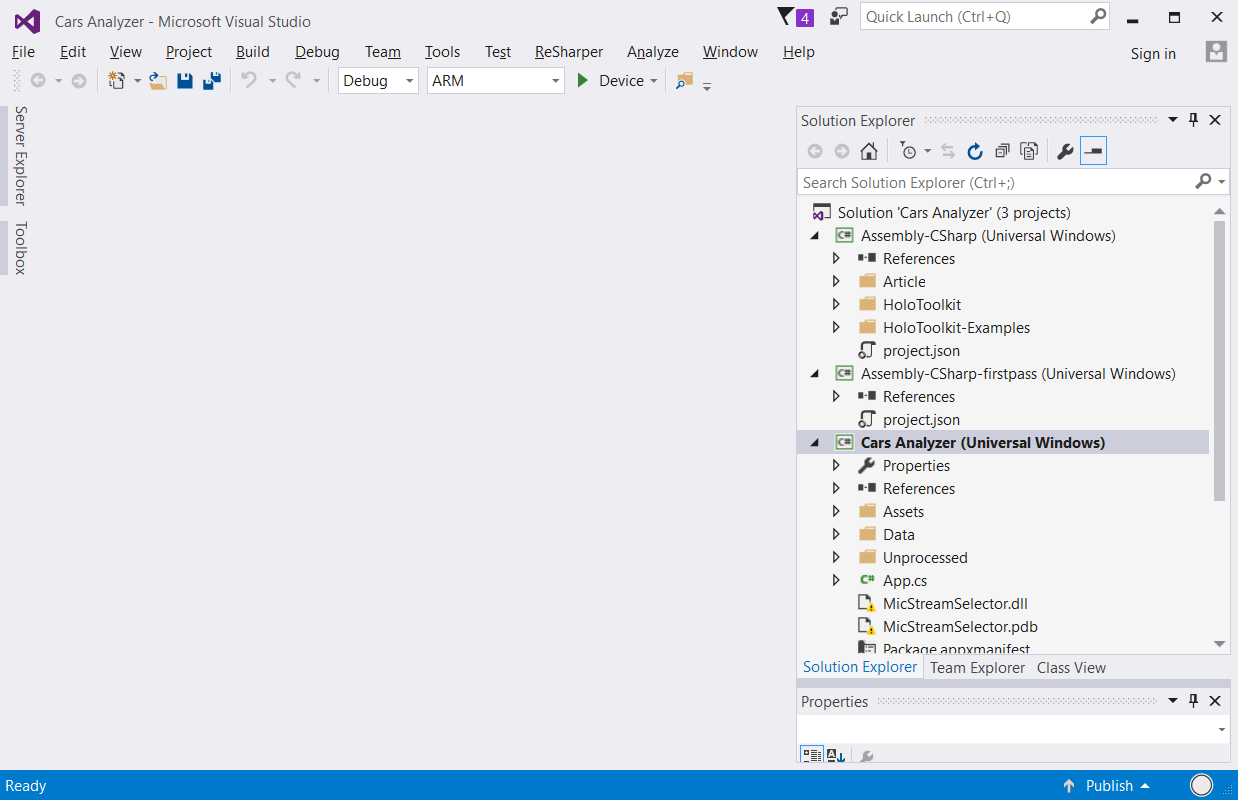Click the New Project toolbar icon
This screenshot has width=1238, height=800.
117,81
